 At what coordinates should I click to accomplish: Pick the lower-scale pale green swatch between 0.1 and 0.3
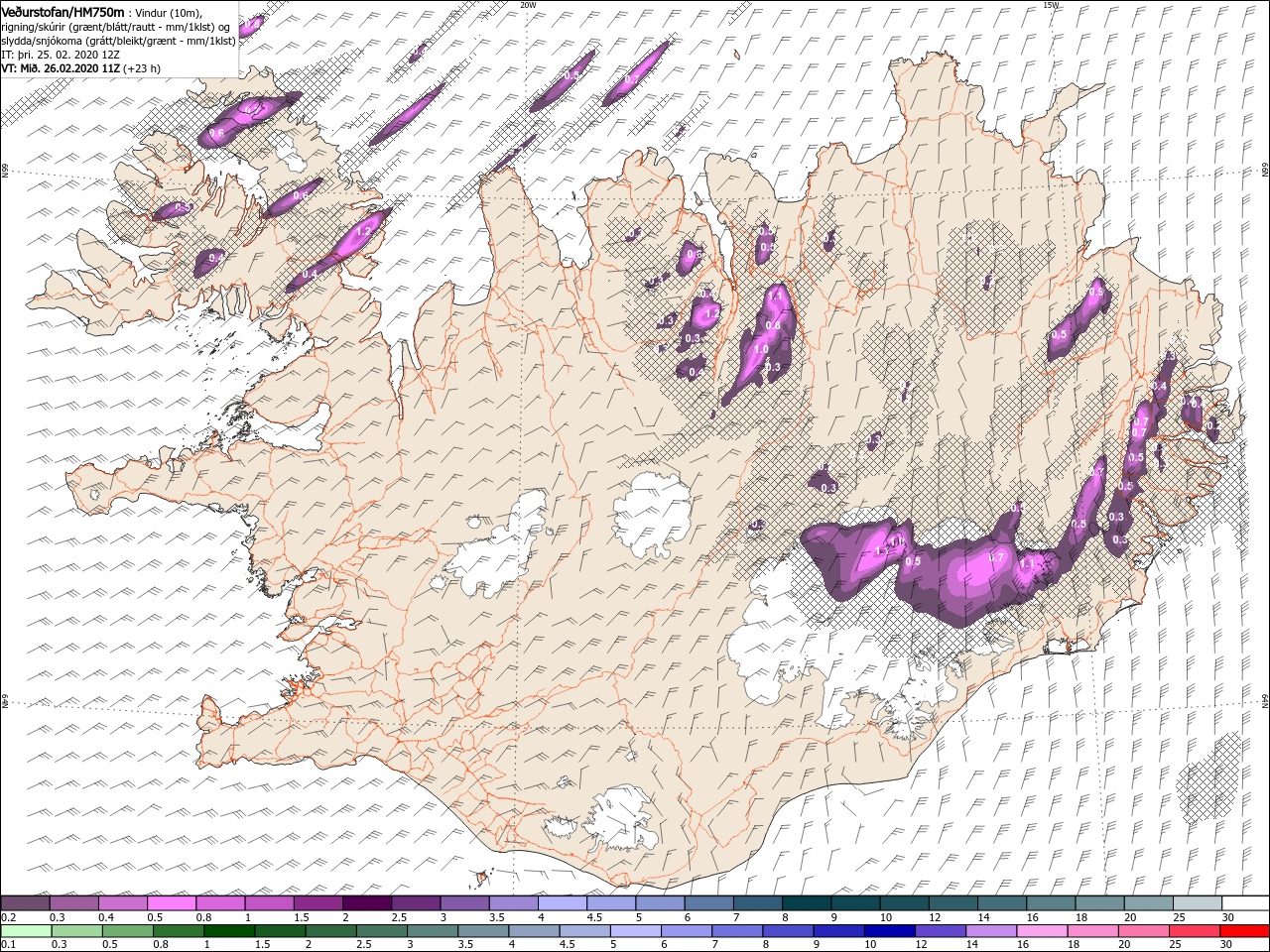click(x=26, y=931)
